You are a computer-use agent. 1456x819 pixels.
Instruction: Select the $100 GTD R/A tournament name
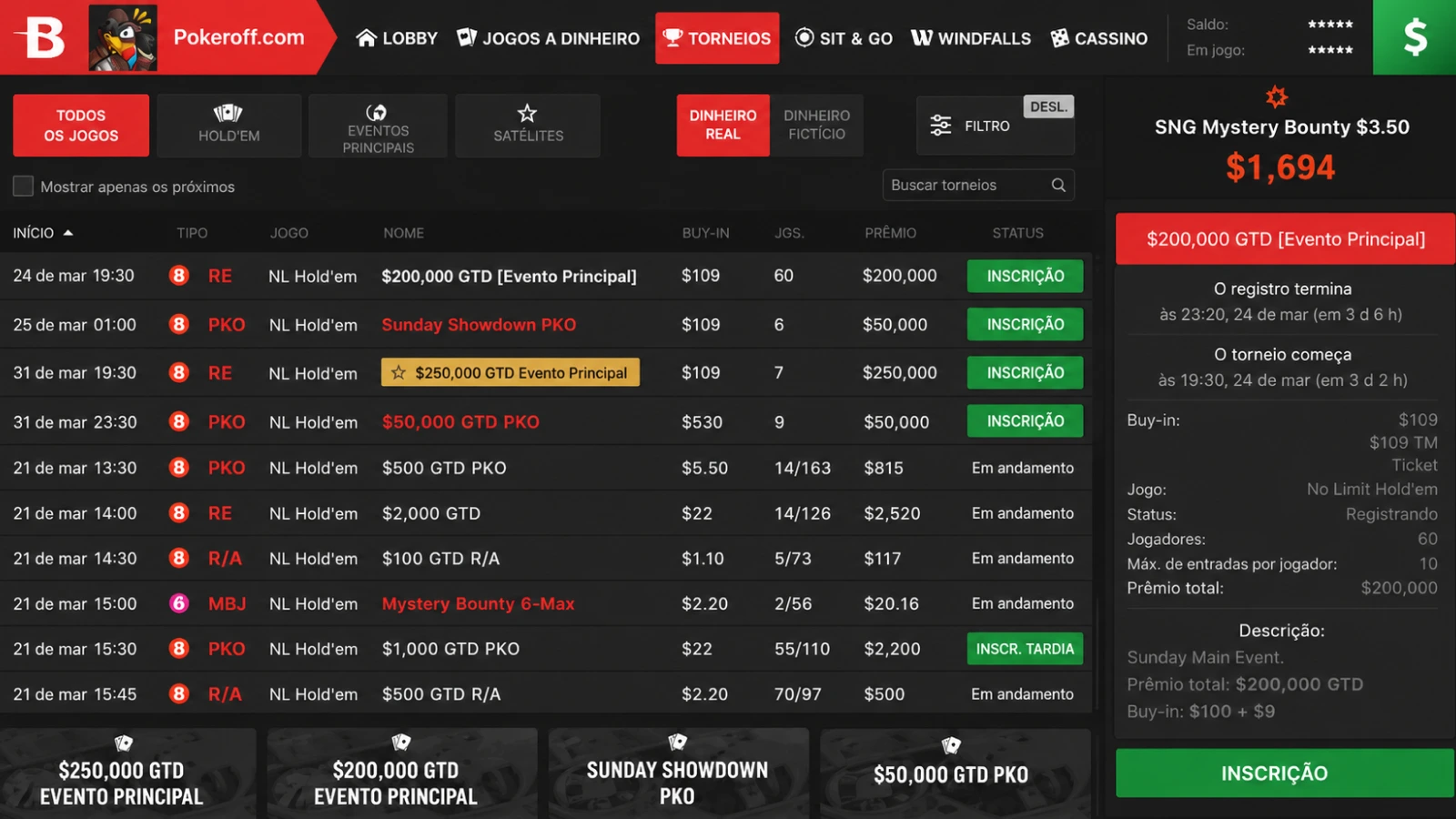[x=440, y=559]
